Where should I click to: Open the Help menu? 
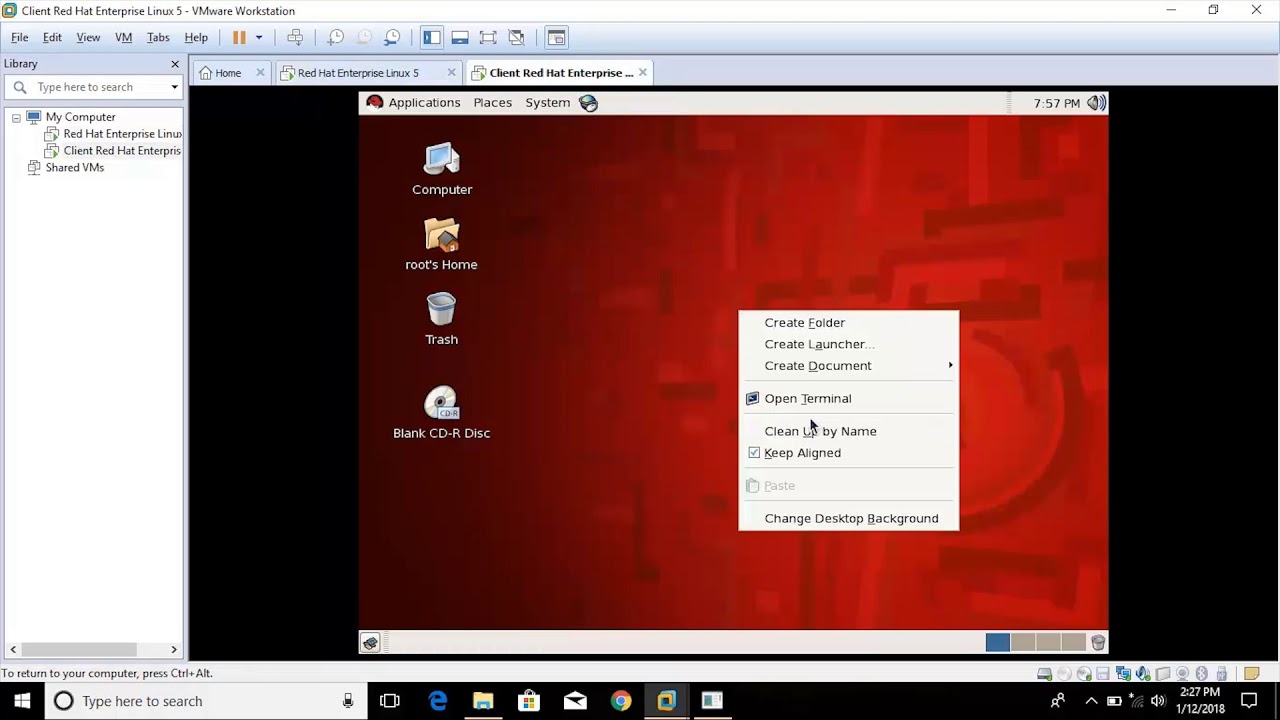[196, 38]
